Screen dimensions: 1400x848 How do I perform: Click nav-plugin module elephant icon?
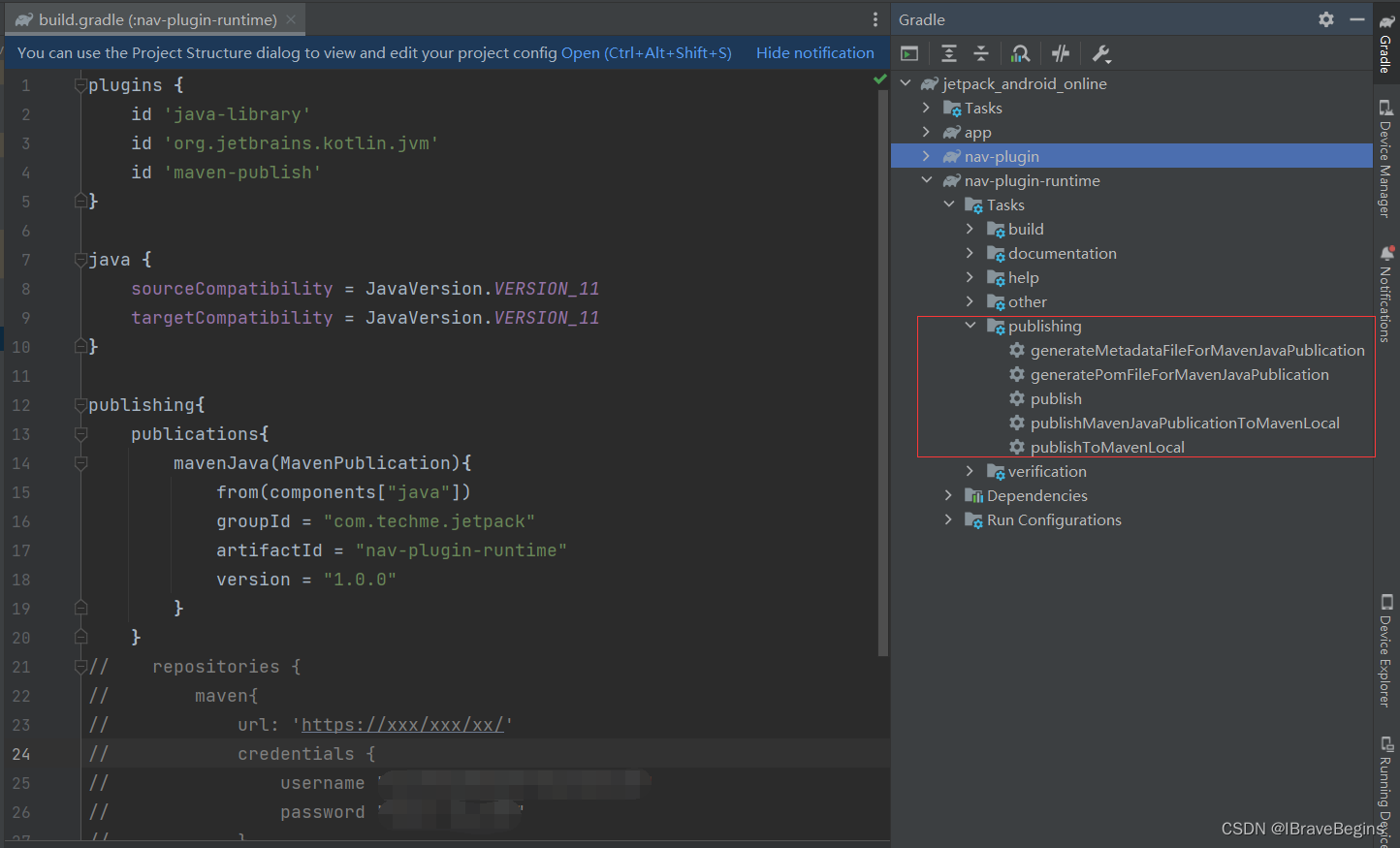952,157
